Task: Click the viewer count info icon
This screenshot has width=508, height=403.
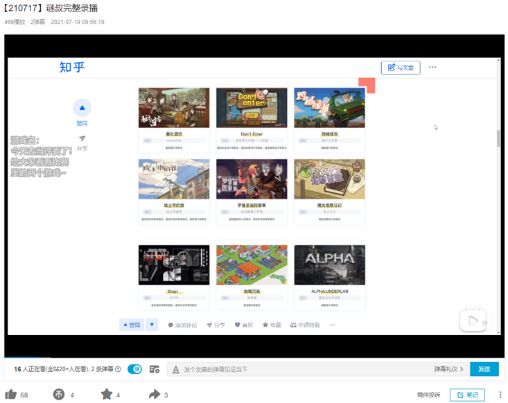Action: [x=118, y=369]
